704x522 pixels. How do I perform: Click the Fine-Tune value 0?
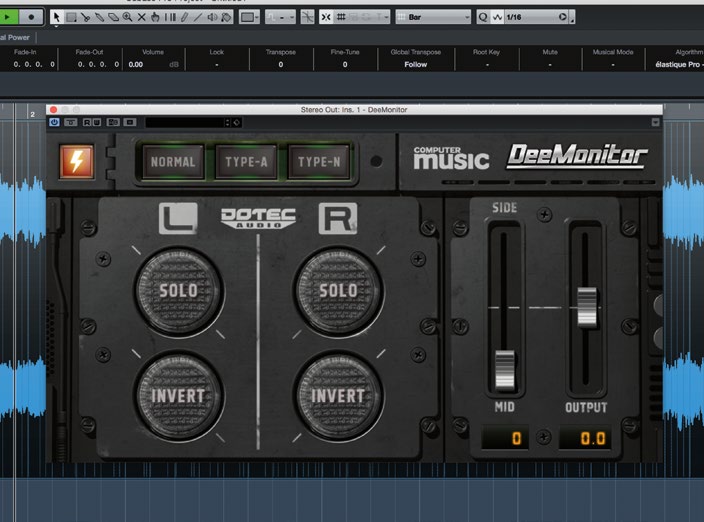pos(345,65)
